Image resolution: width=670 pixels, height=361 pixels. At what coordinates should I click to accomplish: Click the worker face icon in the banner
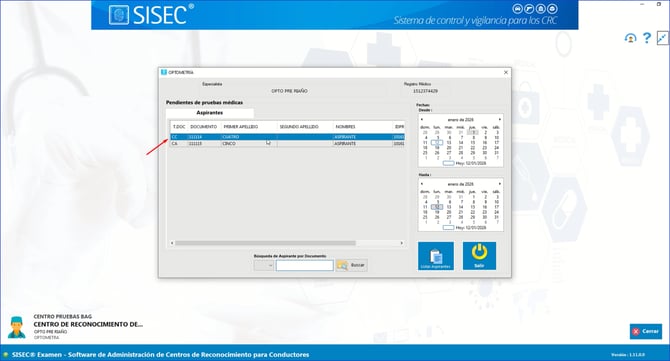(552, 9)
